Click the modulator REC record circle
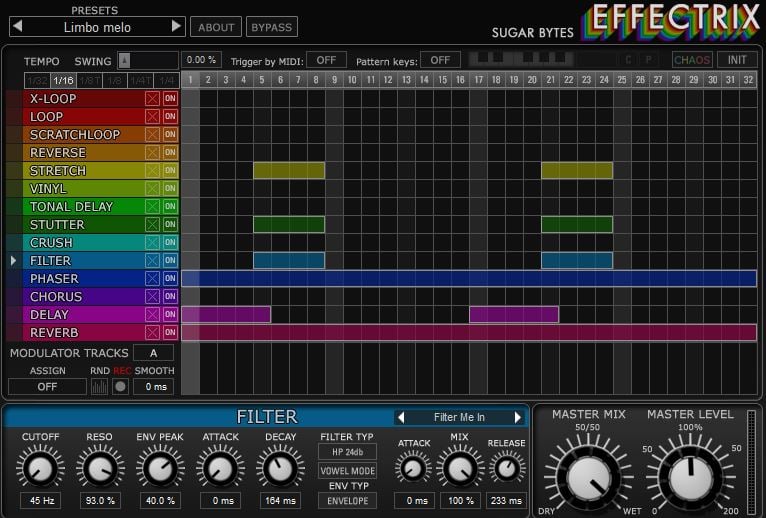This screenshot has width=766, height=518. [120, 387]
